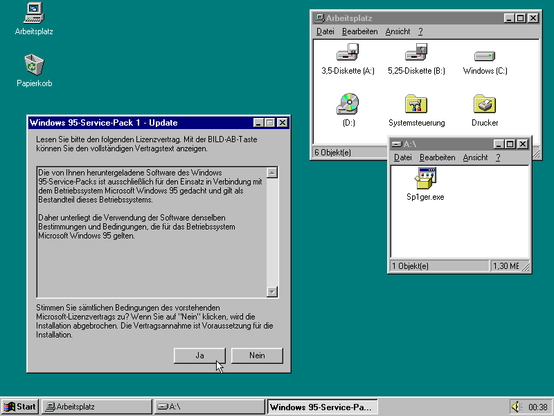Open Bearbeiten menu in Arbeitsplatz window
The image size is (554, 416).
tap(360, 31)
